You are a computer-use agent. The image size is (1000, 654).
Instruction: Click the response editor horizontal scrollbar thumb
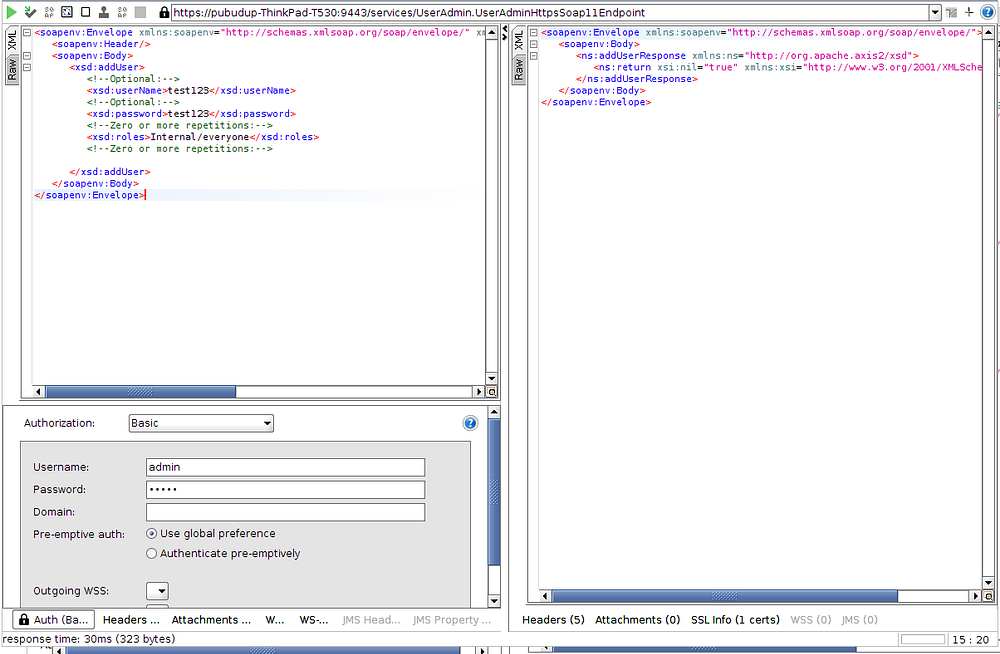pos(724,596)
